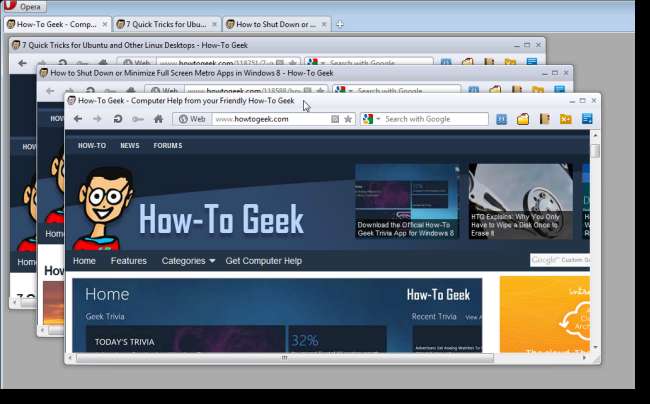650x404 pixels.
Task: Click yellow folder icon in front window toolbar
Action: pyautogui.click(x=523, y=119)
